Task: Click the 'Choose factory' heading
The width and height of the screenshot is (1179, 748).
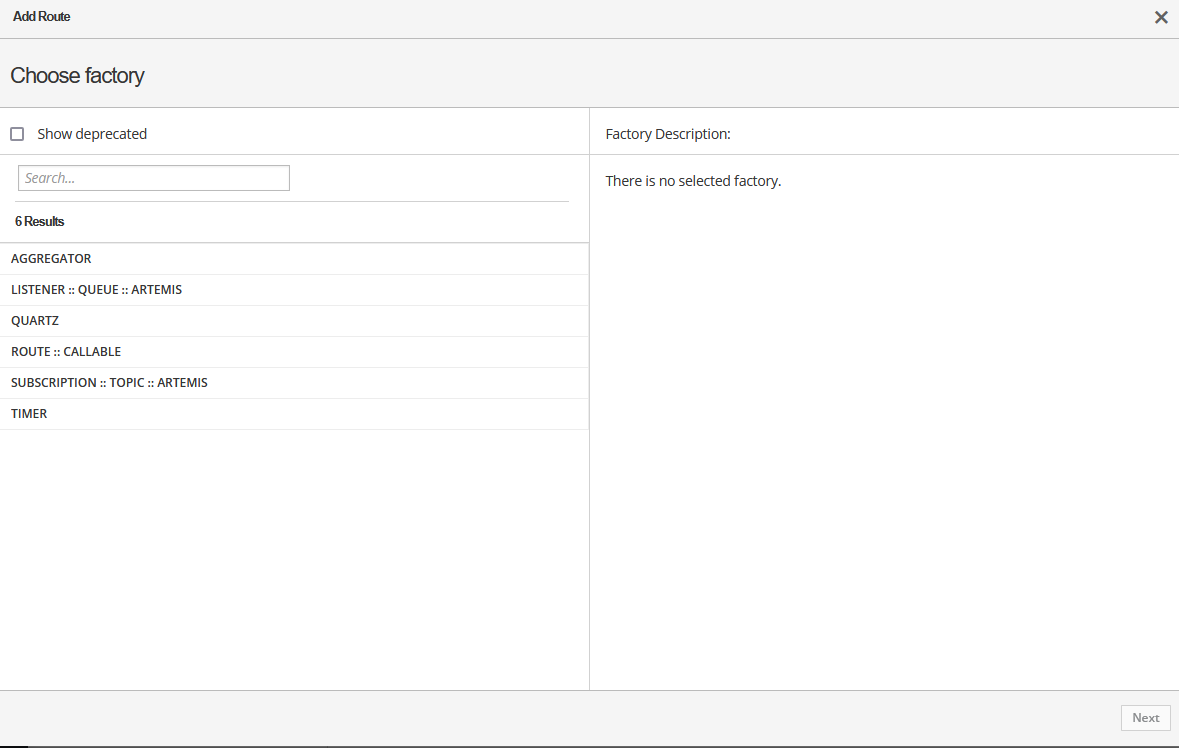Action: pos(77,76)
